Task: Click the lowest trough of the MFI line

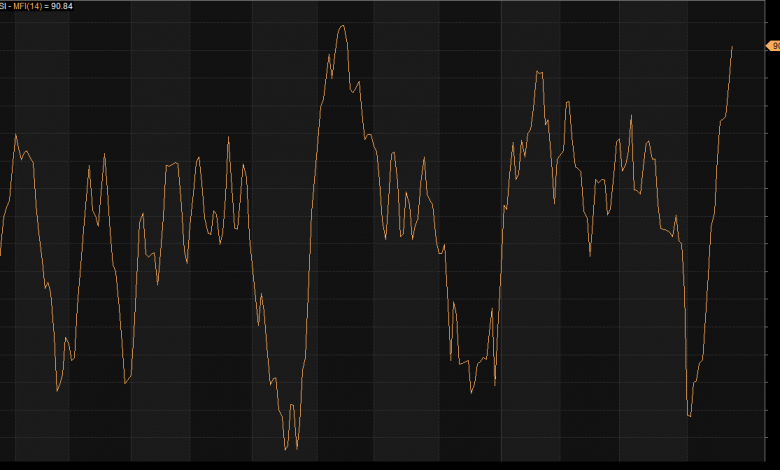Action: (285, 449)
